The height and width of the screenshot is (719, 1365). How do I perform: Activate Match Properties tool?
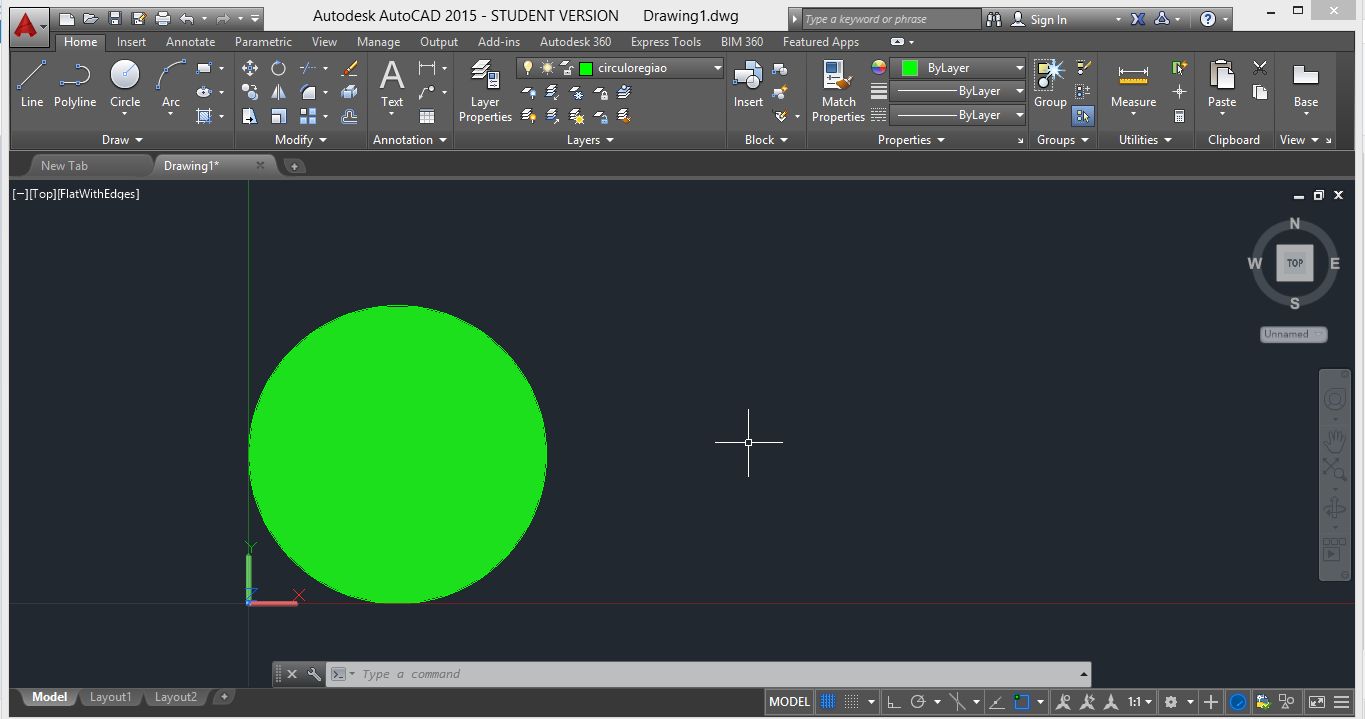(x=838, y=91)
